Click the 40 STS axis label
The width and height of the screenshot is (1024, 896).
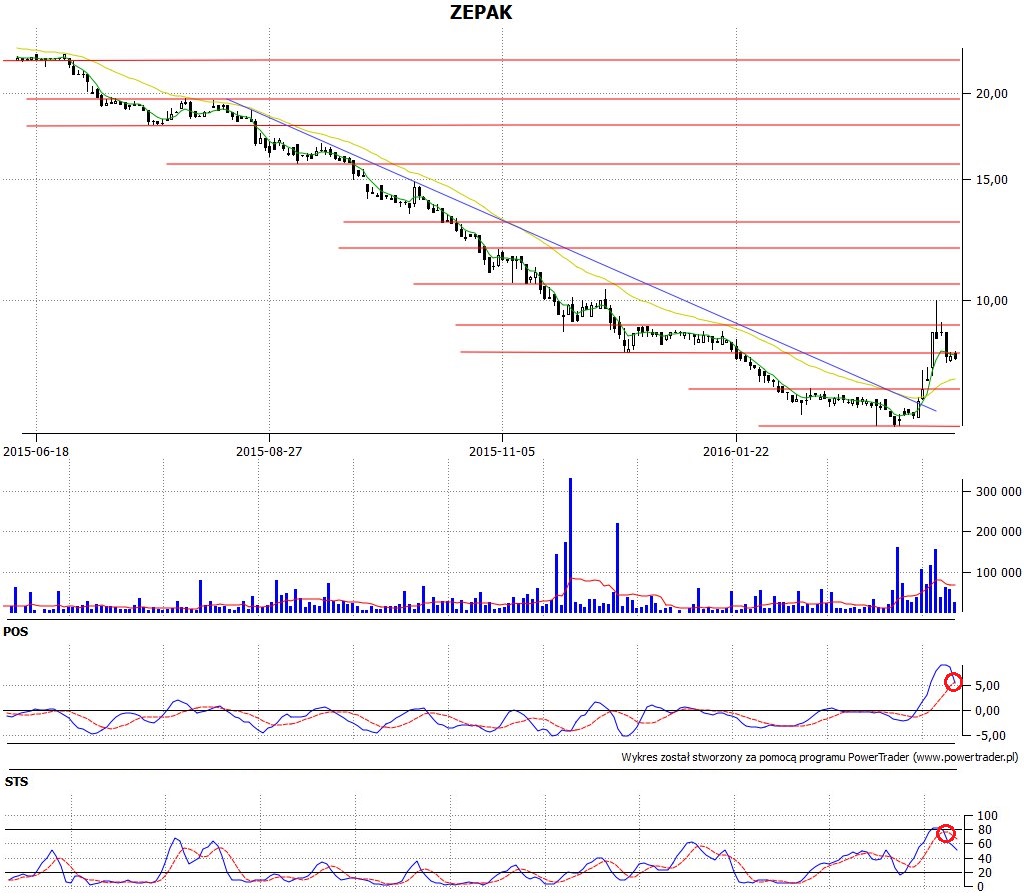click(985, 859)
